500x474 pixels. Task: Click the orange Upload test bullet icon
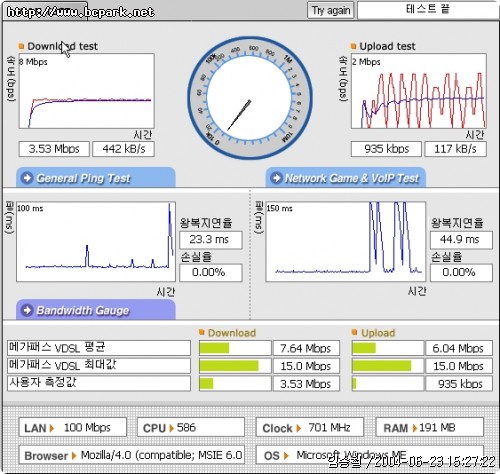click(354, 46)
